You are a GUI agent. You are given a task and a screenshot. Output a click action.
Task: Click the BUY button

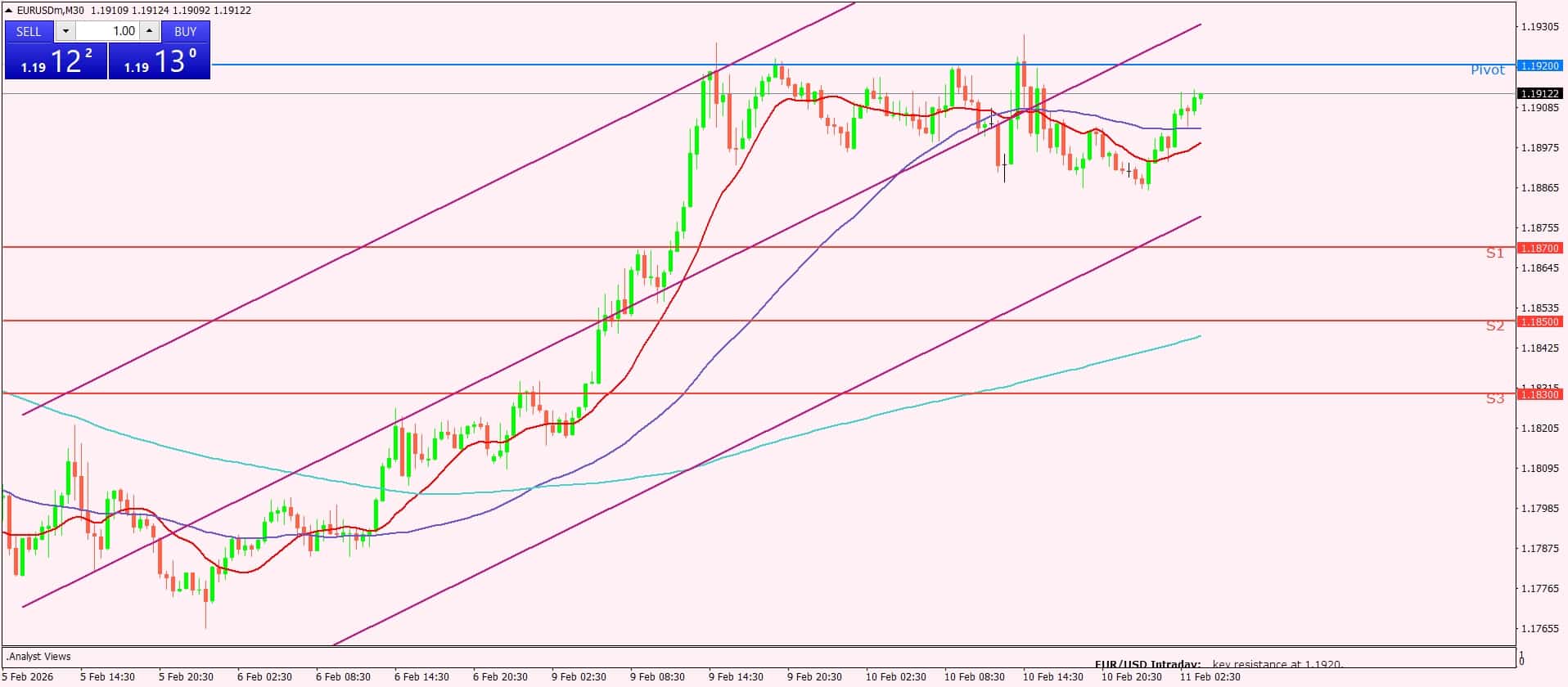(186, 31)
